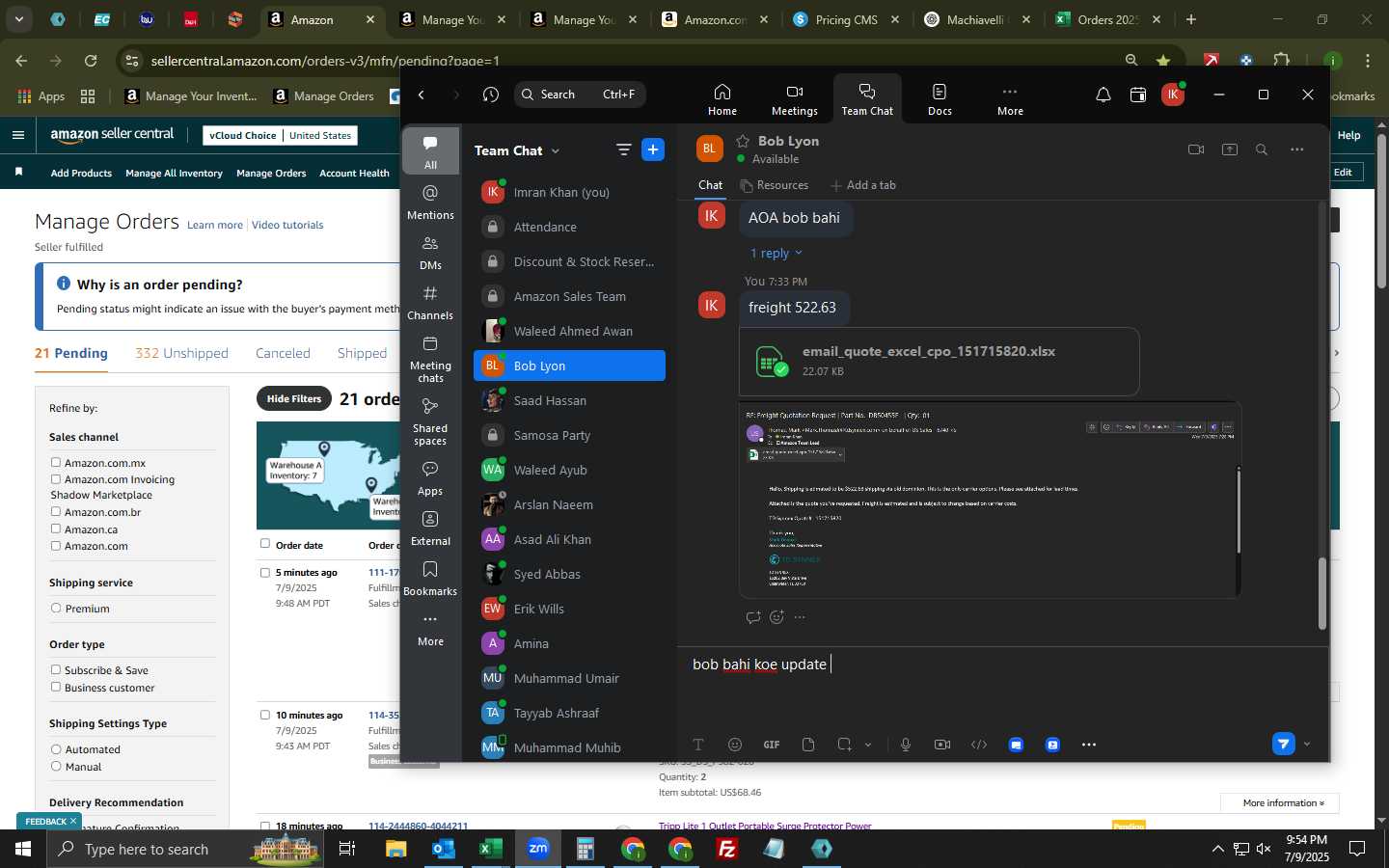
Task: Insert a code snippet
Action: [979, 745]
